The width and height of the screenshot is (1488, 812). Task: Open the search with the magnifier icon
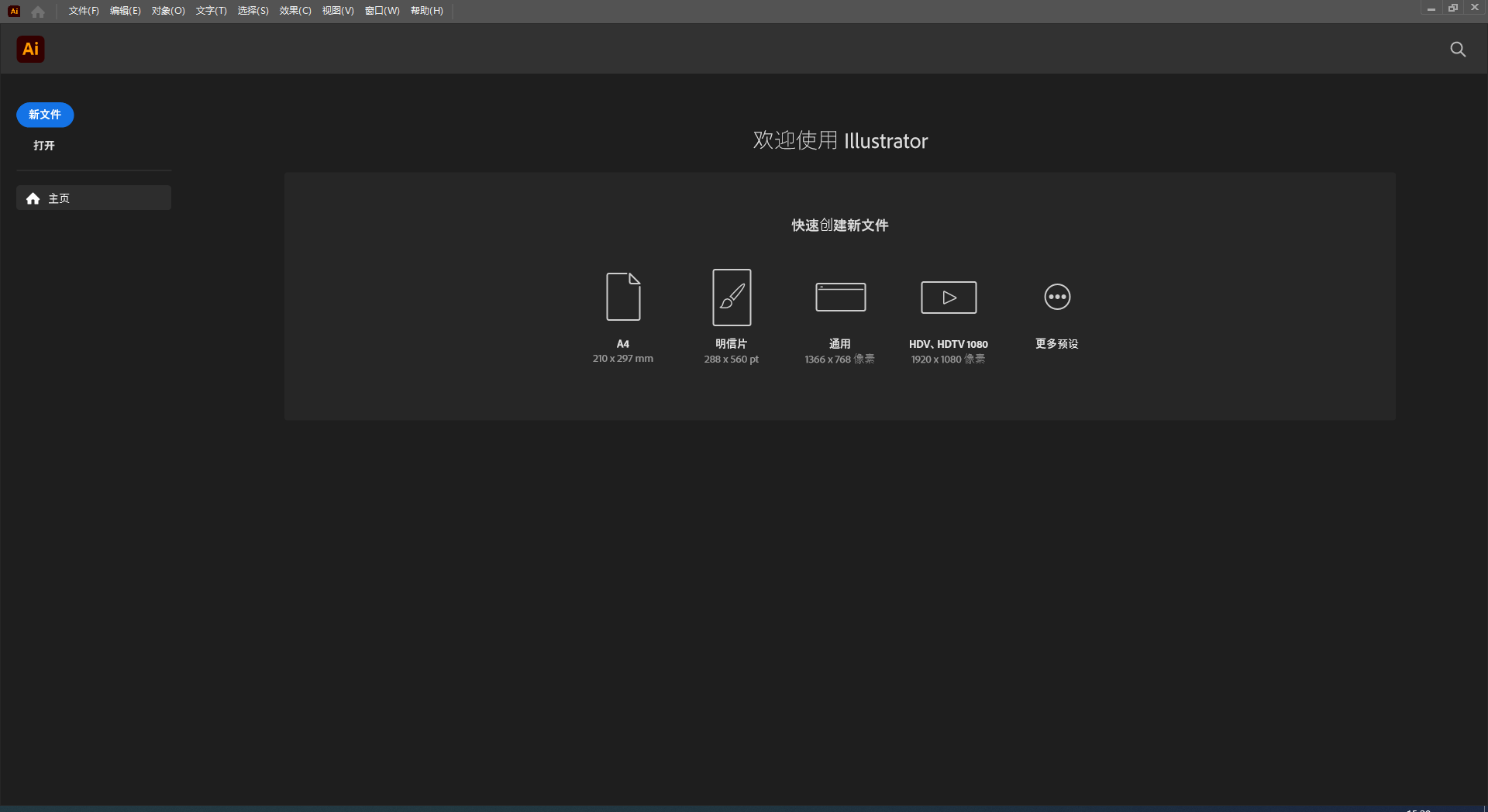click(1458, 49)
